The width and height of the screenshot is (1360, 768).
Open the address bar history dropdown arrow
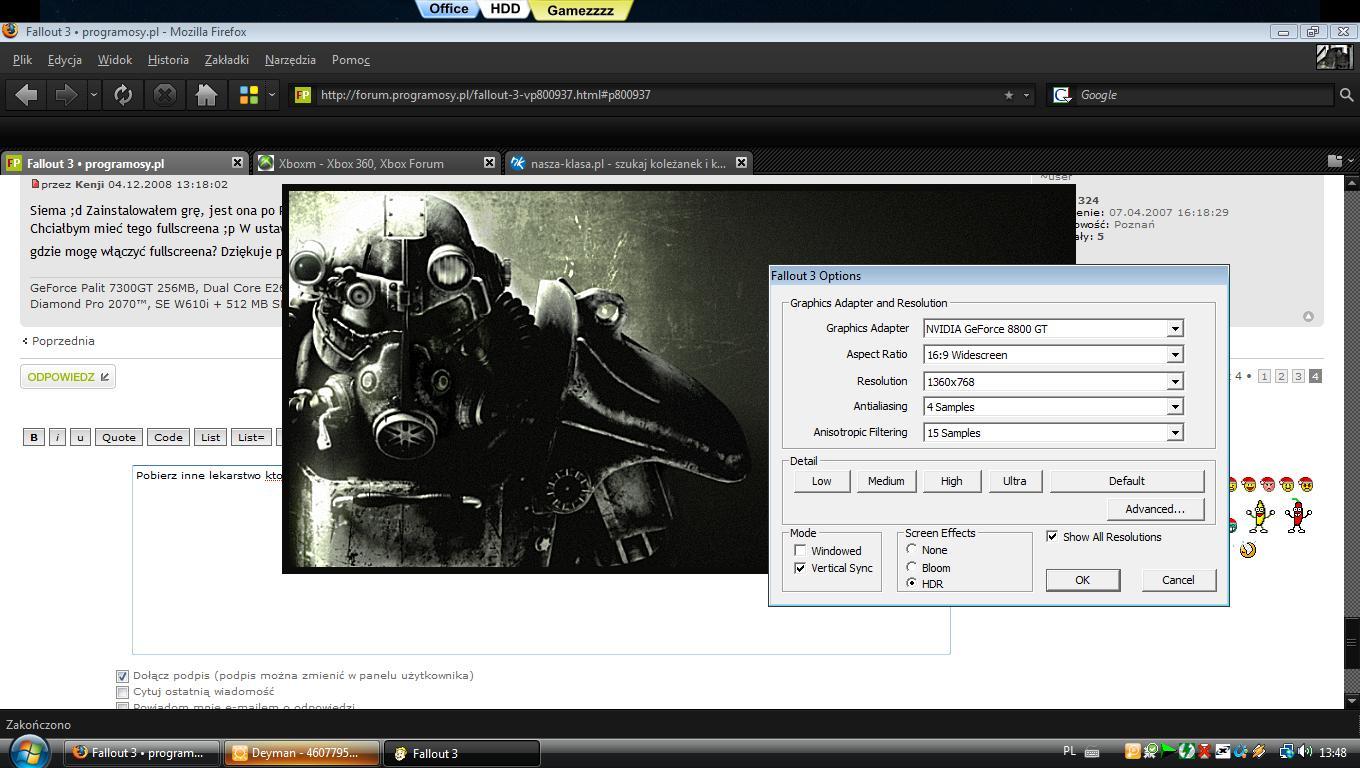pos(1026,95)
